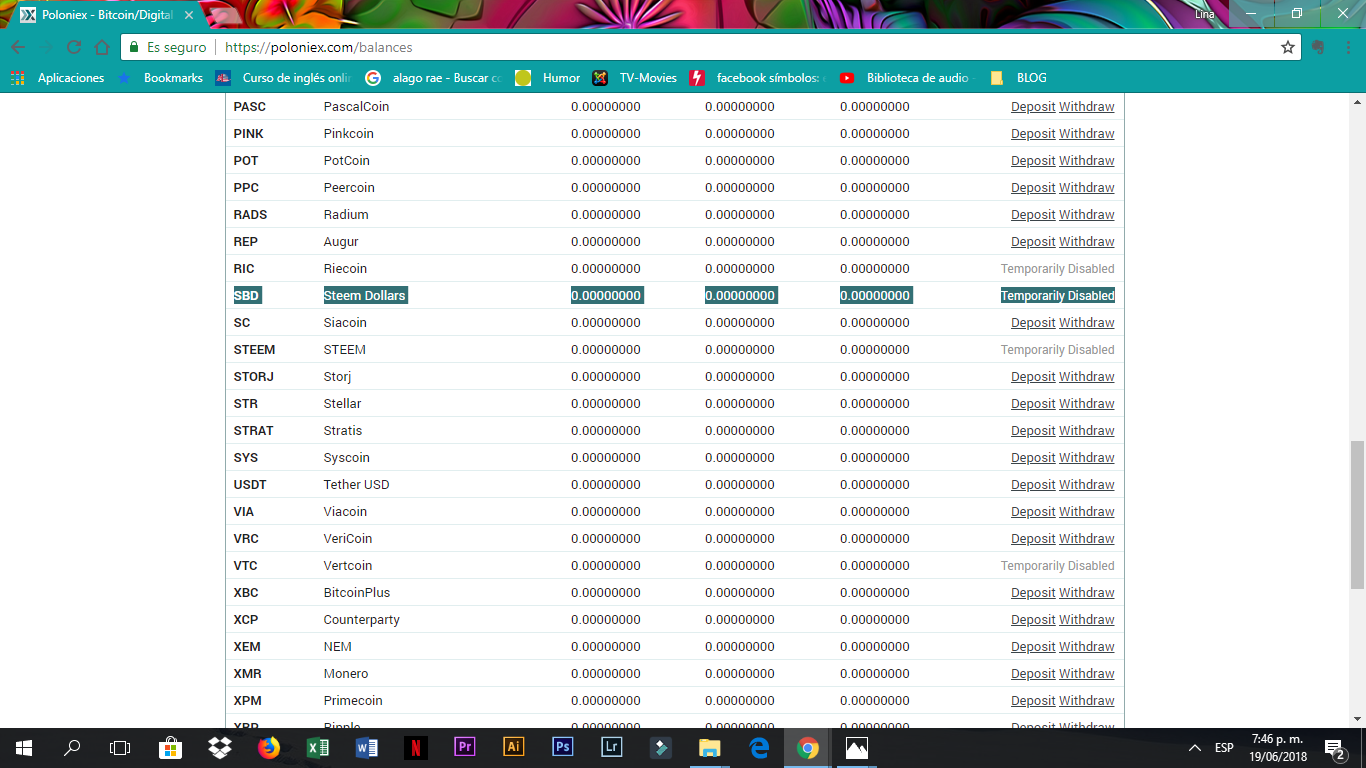Image resolution: width=1366 pixels, height=768 pixels.
Task: Click Withdraw for Monero
Action: pos(1087,674)
